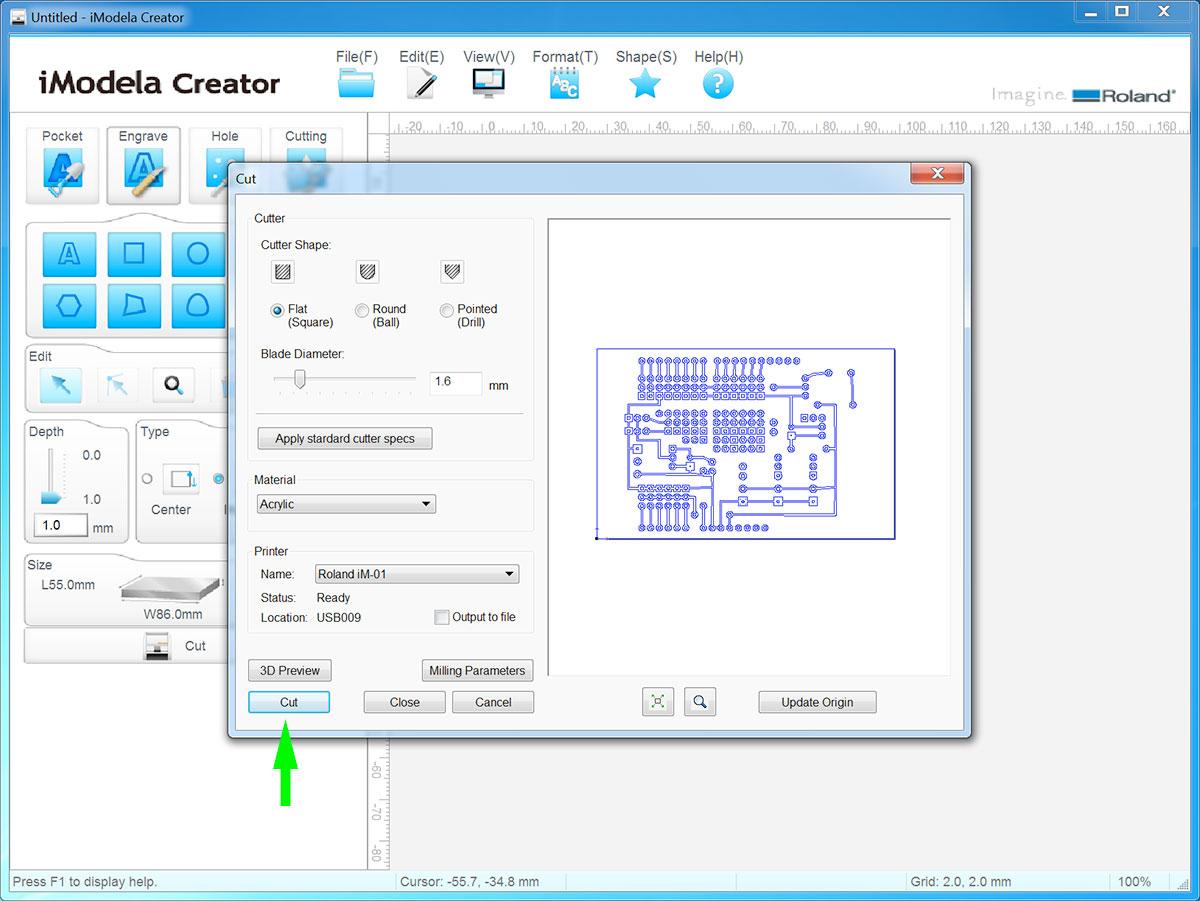Open the File browser icon
Image resolution: width=1200 pixels, height=901 pixels.
pyautogui.click(x=356, y=82)
